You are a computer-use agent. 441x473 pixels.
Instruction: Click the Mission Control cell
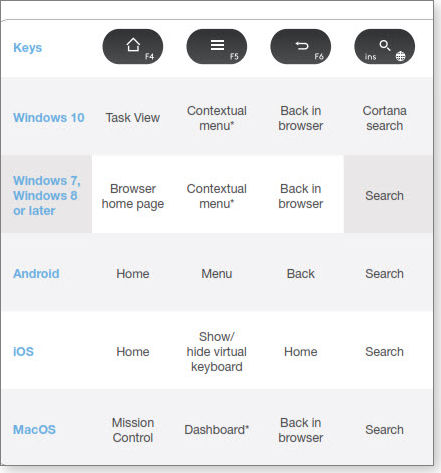pos(133,430)
